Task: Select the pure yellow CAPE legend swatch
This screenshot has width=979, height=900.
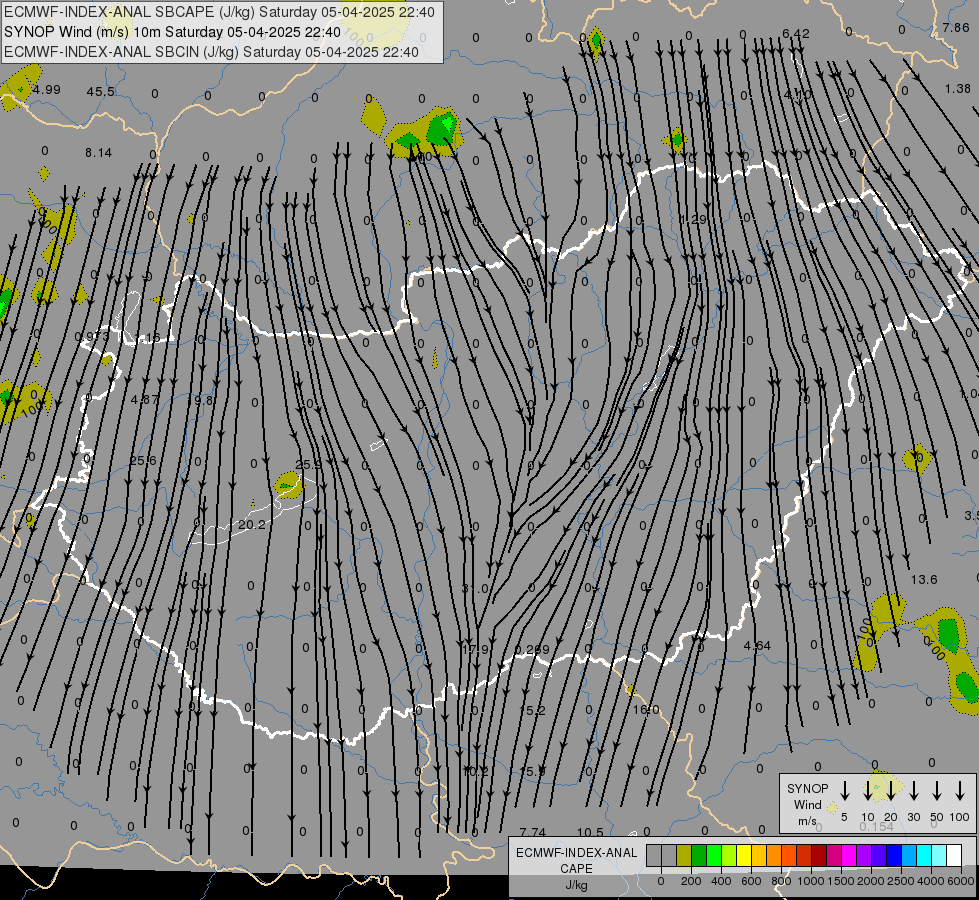Action: tap(744, 855)
